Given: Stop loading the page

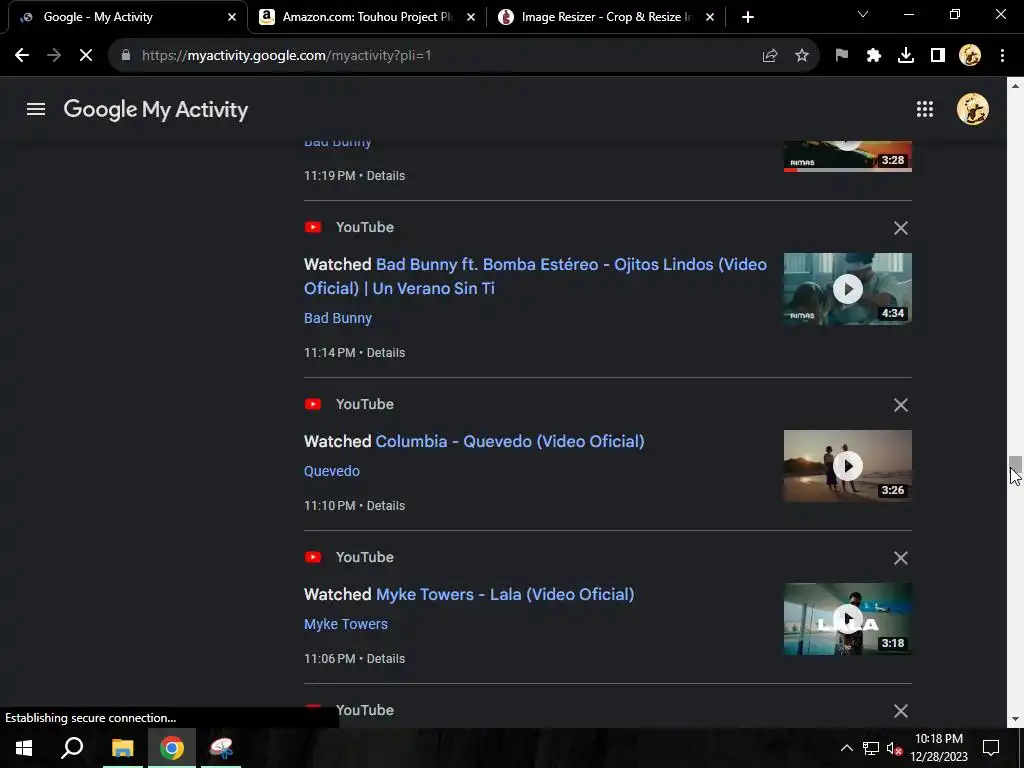Looking at the screenshot, I should pos(86,56).
